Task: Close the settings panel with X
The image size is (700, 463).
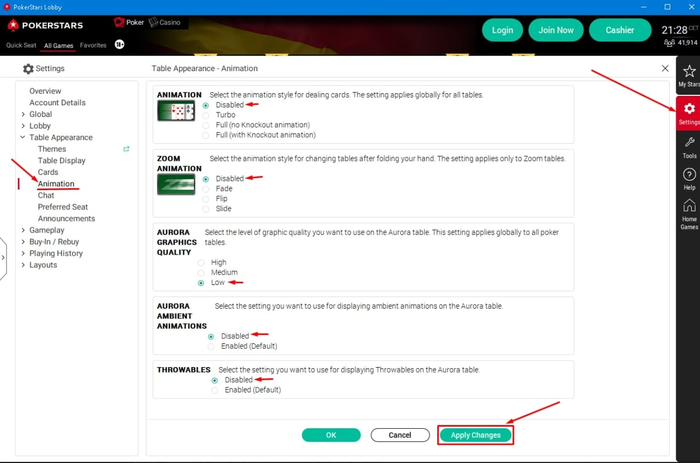Action: pyautogui.click(x=665, y=68)
